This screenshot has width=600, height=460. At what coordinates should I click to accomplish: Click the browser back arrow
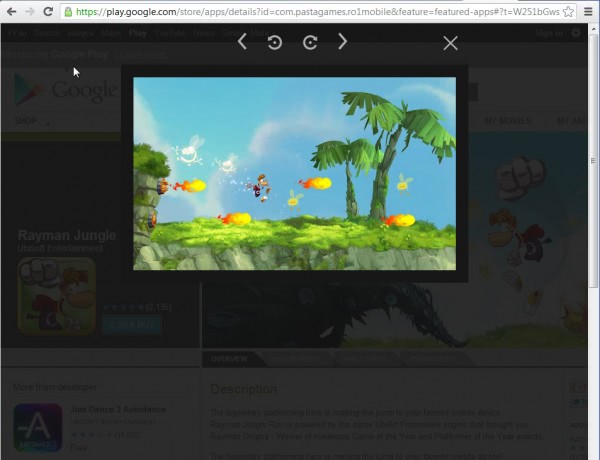click(11, 11)
